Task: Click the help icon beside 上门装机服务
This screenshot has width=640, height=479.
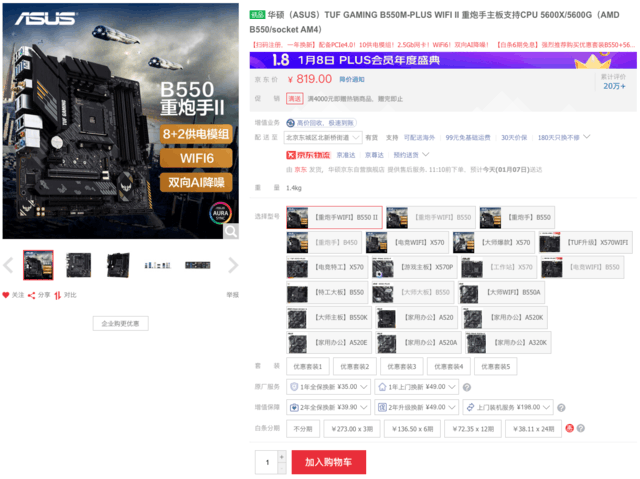Action: (561, 407)
